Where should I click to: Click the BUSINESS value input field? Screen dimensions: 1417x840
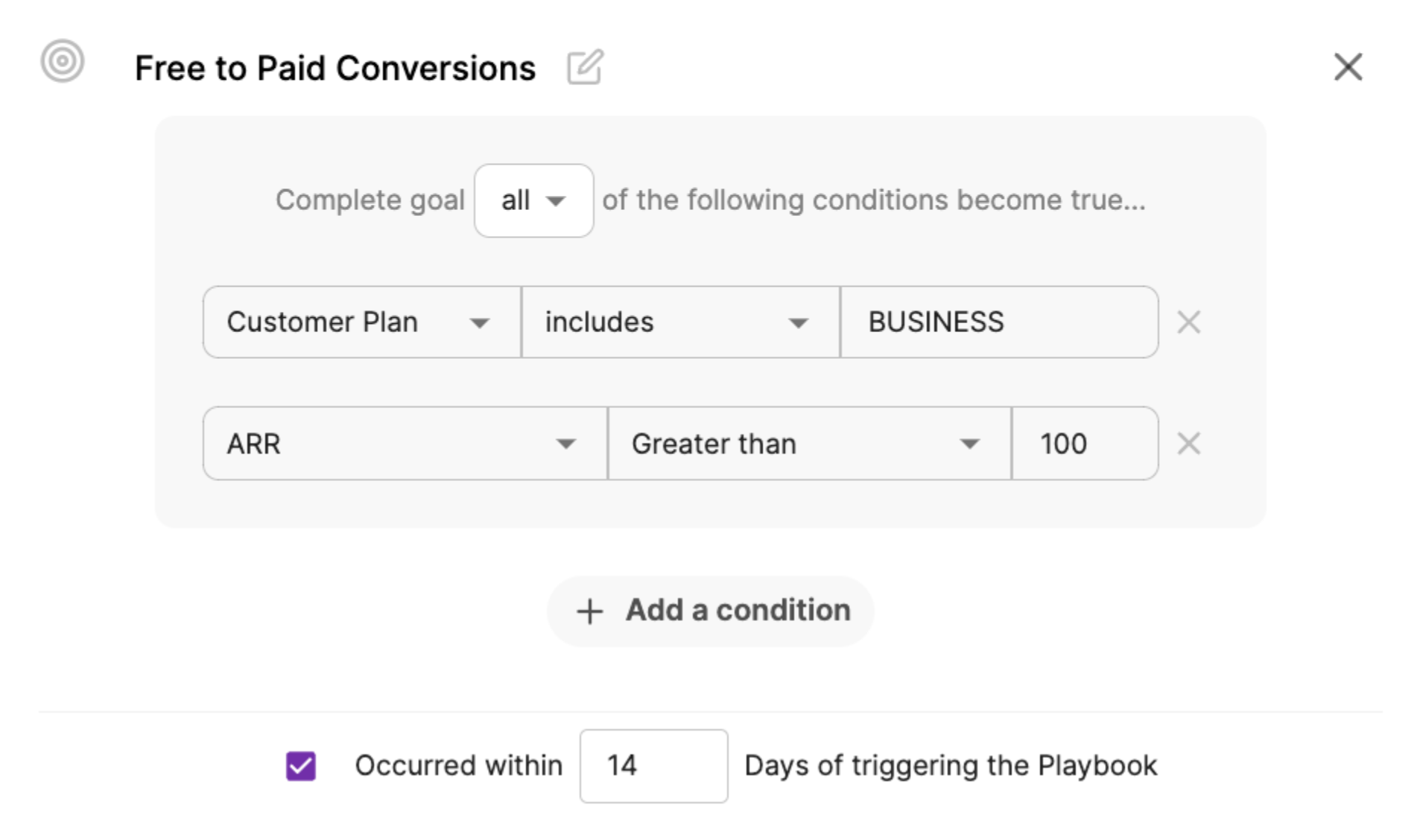[x=998, y=322]
